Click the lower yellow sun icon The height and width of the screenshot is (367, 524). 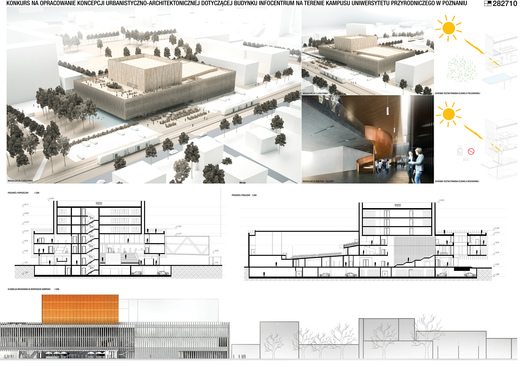pos(448,114)
